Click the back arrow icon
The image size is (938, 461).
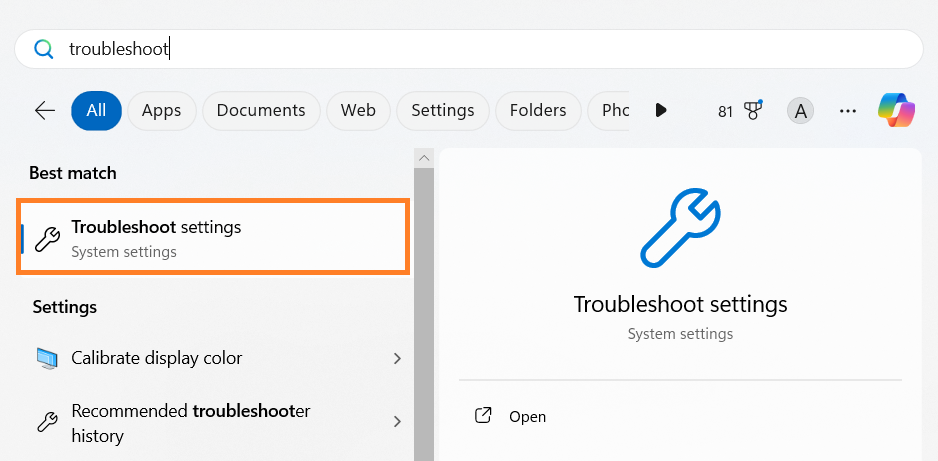click(45, 110)
